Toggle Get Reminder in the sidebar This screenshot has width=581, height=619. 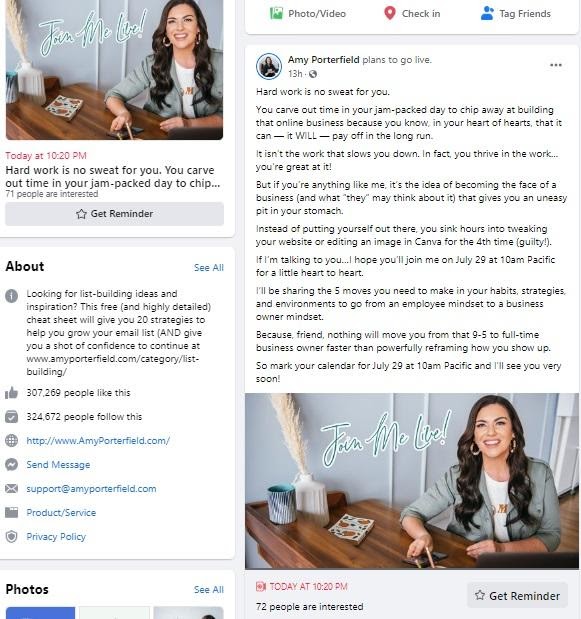(x=114, y=214)
